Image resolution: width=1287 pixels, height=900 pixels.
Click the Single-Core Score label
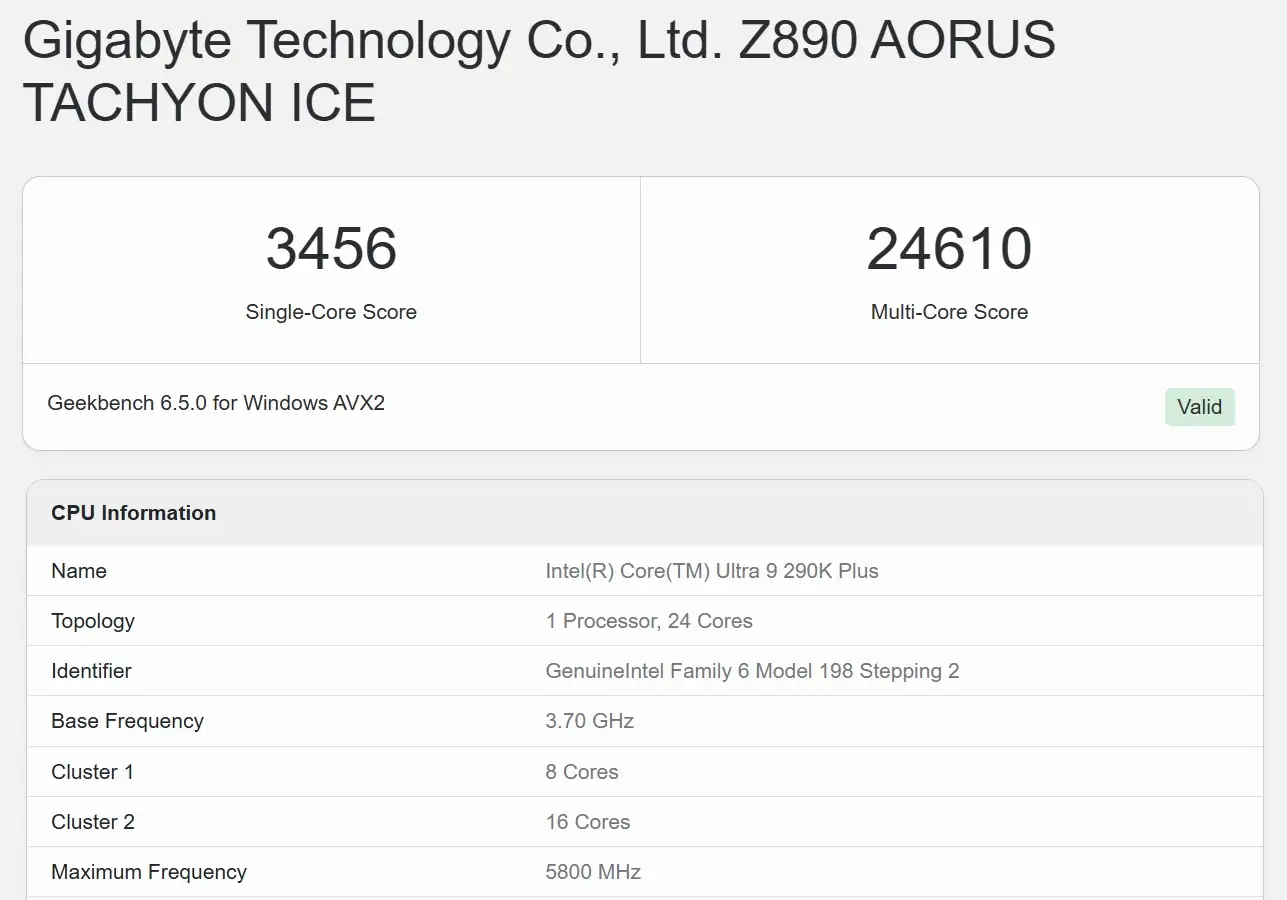[x=331, y=312]
